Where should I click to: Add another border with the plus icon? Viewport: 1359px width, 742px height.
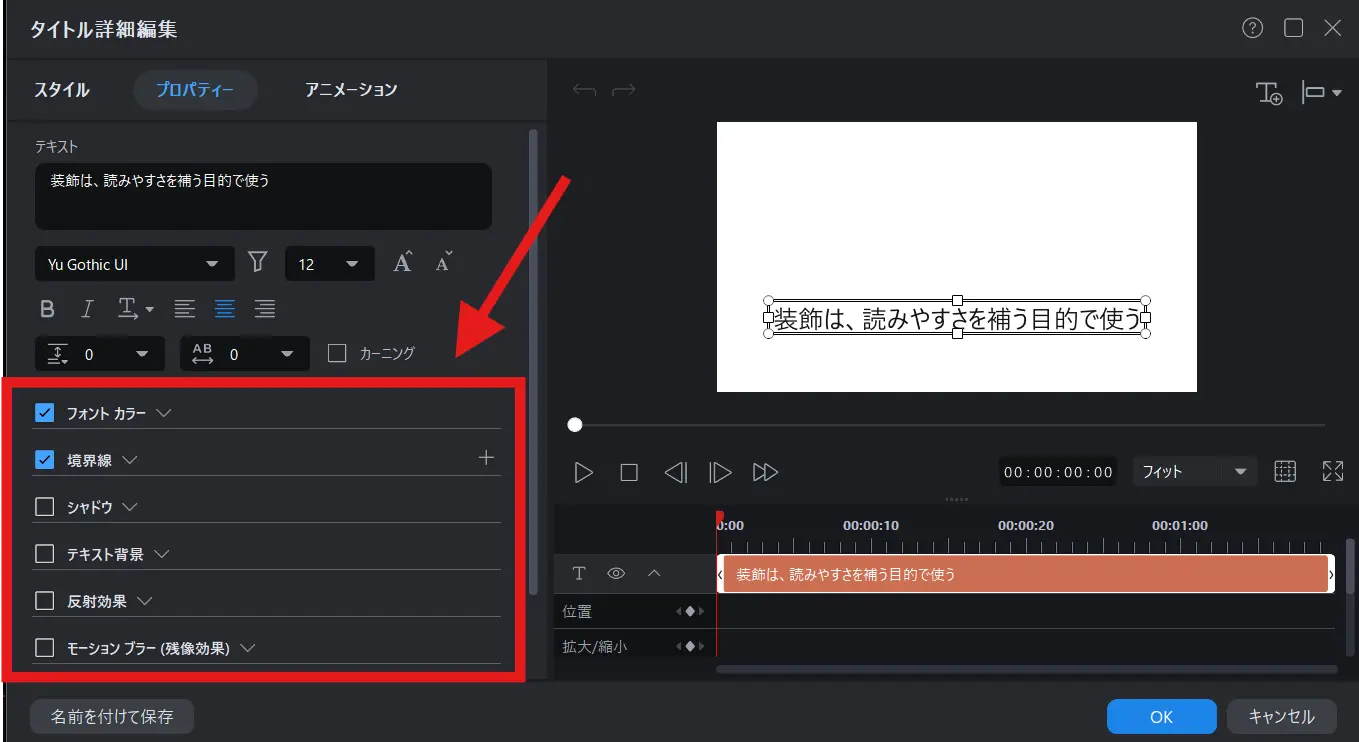486,458
